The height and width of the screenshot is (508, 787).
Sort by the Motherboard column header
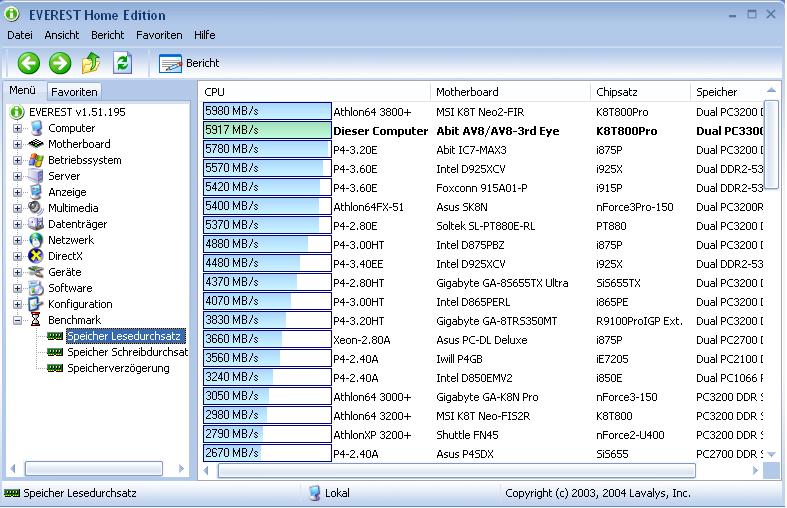[x=510, y=92]
